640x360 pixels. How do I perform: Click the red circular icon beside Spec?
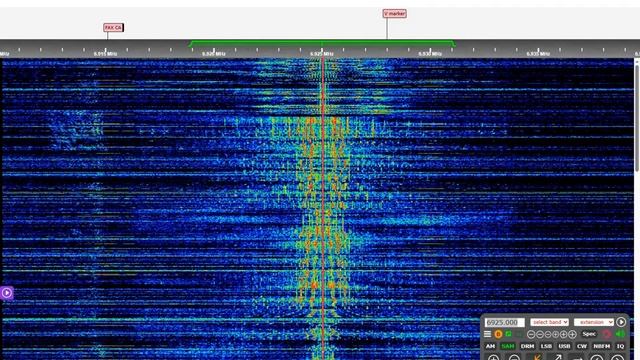(x=607, y=334)
